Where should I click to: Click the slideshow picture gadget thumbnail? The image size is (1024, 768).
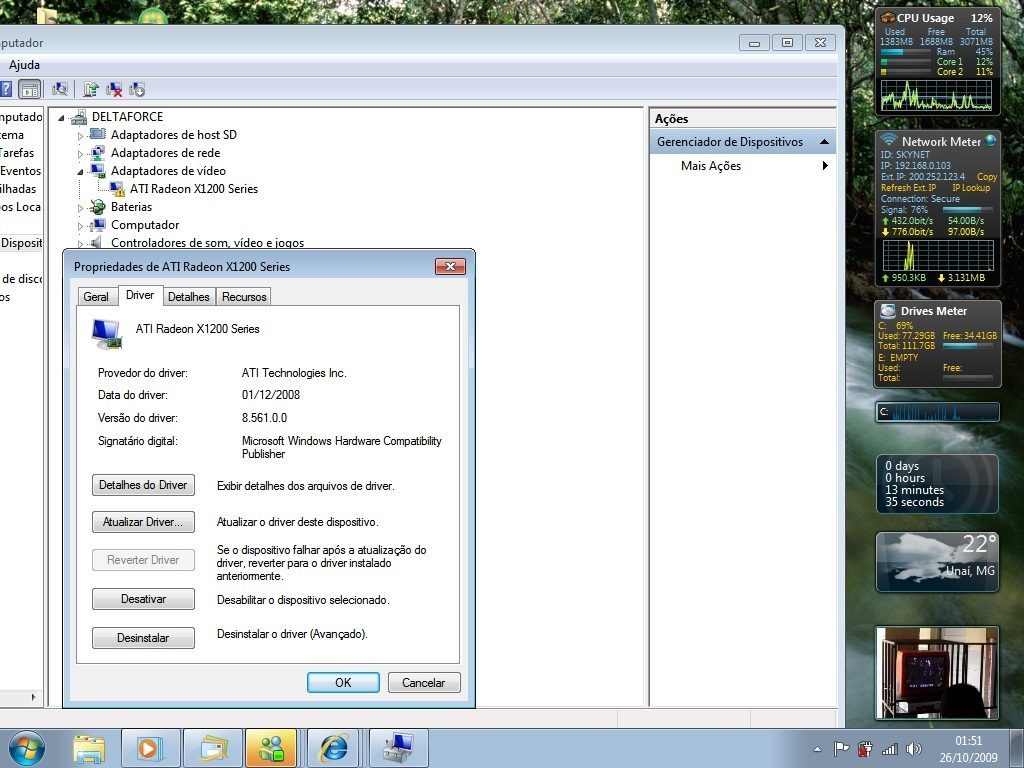(x=937, y=673)
